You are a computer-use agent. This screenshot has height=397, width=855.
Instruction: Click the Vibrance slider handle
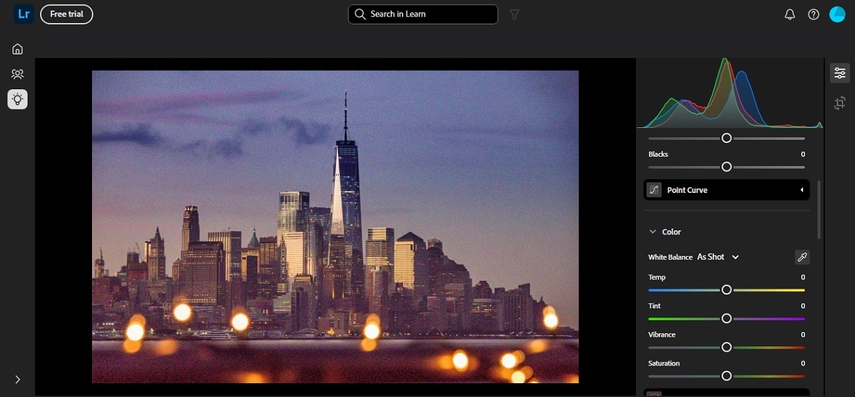pyautogui.click(x=726, y=347)
